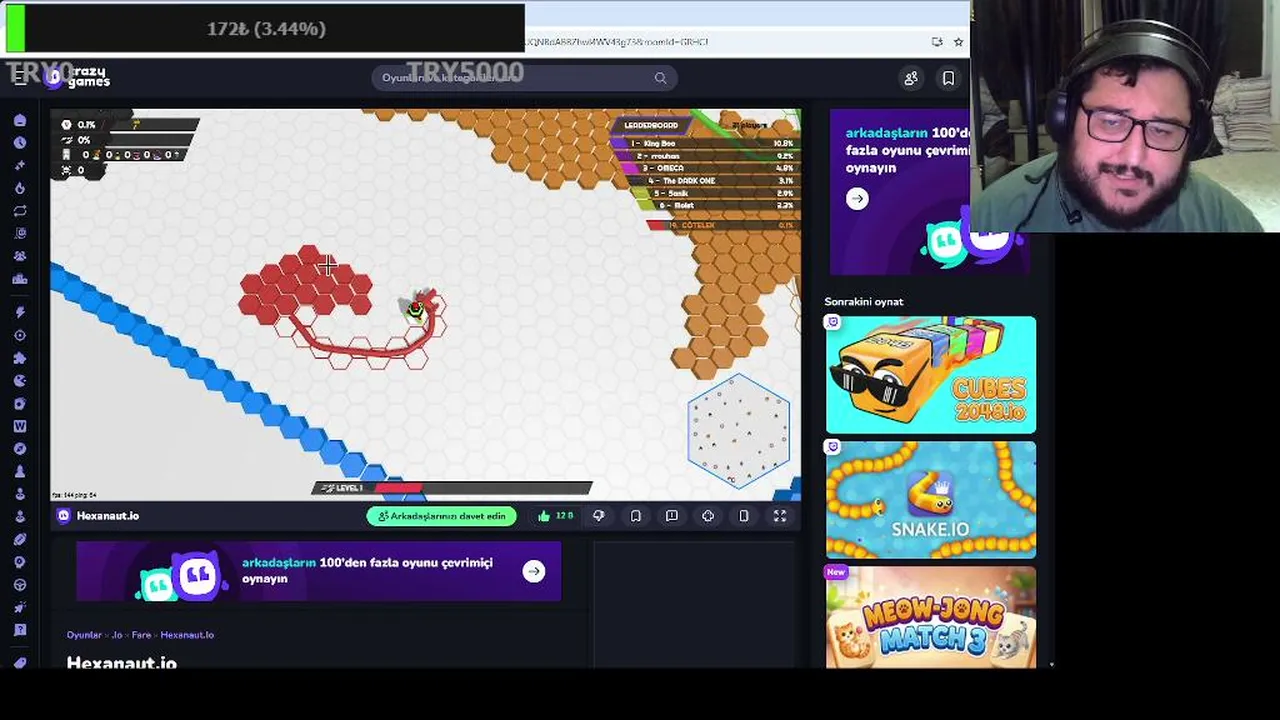Click the 'Fare' breadcrumb link
1280x720 pixels.
point(141,635)
